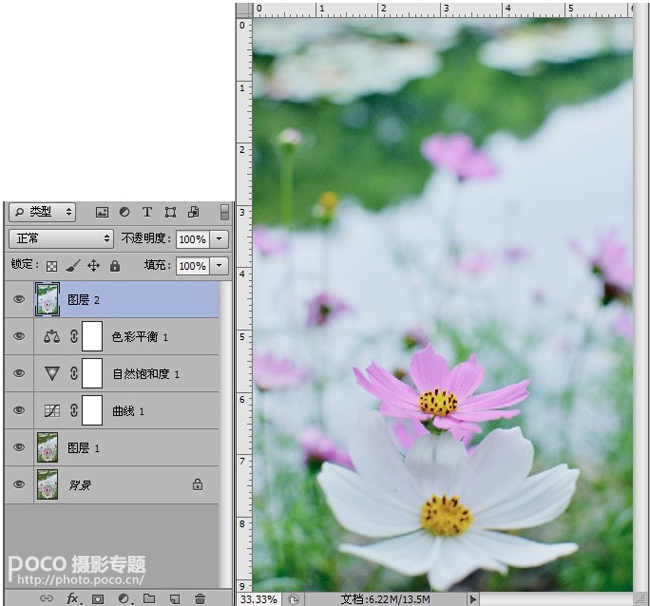This screenshot has height=606, width=650.
Task: Select the 图层 2 layer thumbnail
Action: tap(47, 299)
